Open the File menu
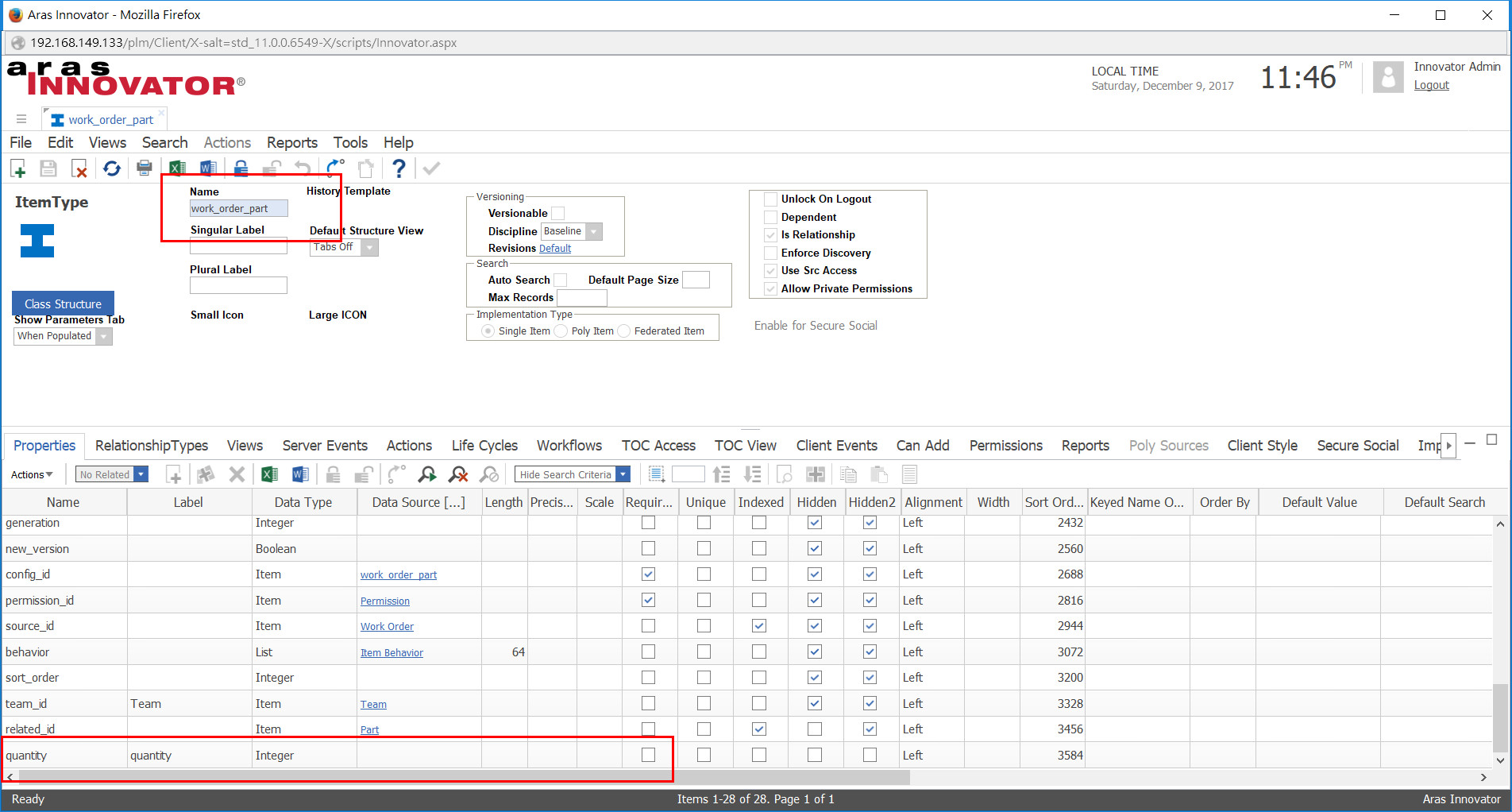The width and height of the screenshot is (1512, 812). point(21,142)
